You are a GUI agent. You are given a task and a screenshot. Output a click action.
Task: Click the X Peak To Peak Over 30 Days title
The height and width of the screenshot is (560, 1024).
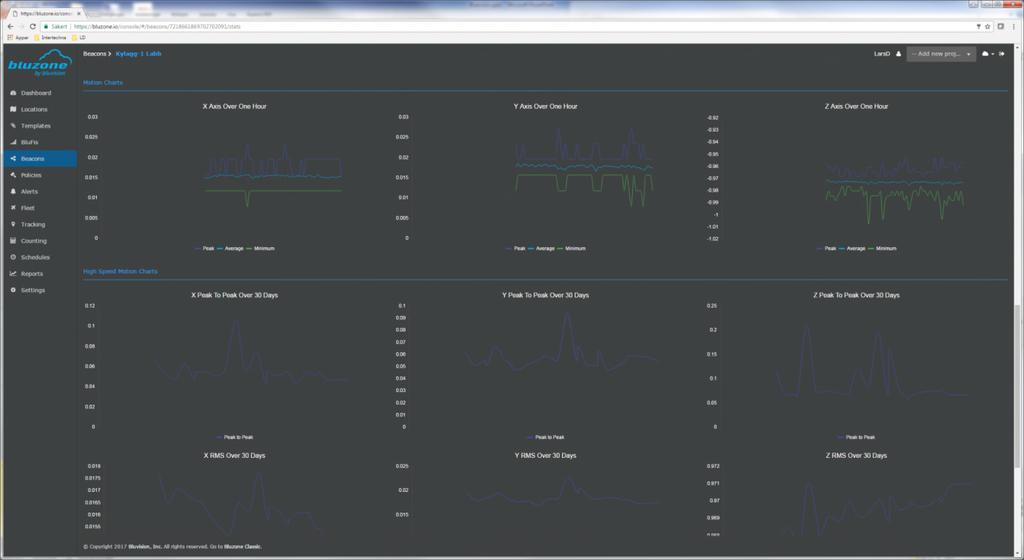click(x=234, y=295)
